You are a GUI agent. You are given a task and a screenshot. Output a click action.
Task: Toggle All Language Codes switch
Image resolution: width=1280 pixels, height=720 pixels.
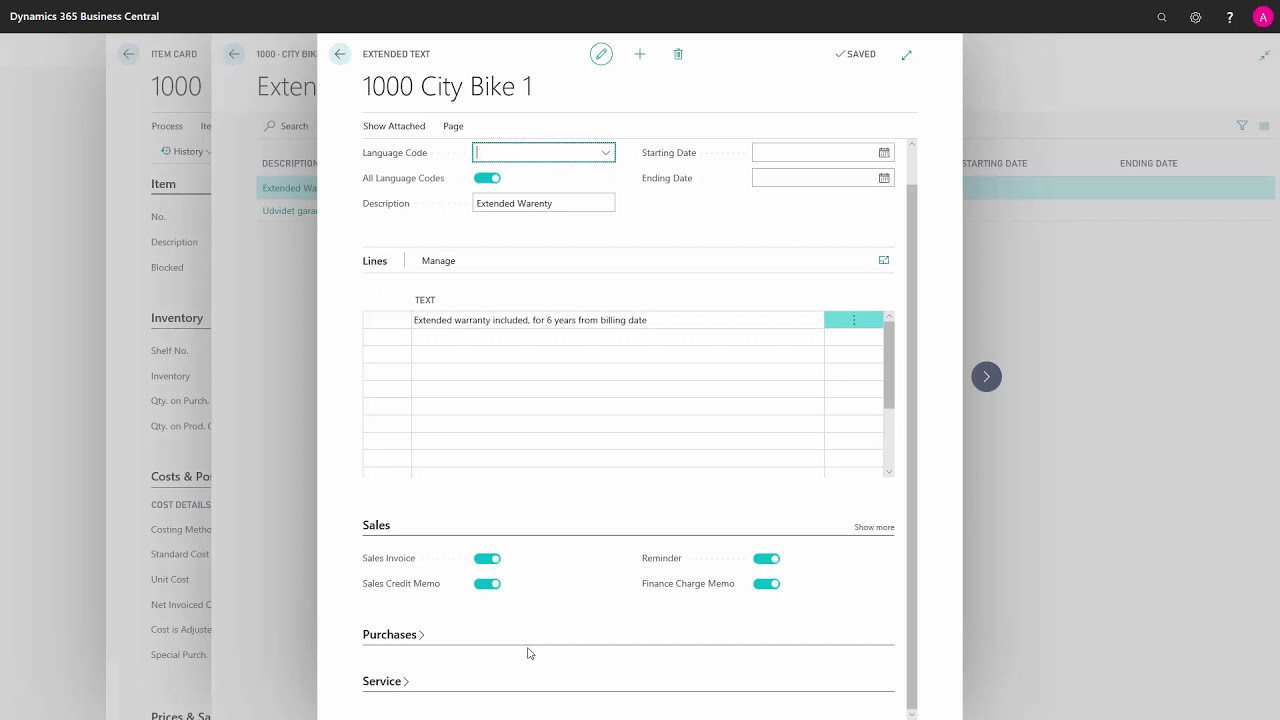tap(487, 178)
